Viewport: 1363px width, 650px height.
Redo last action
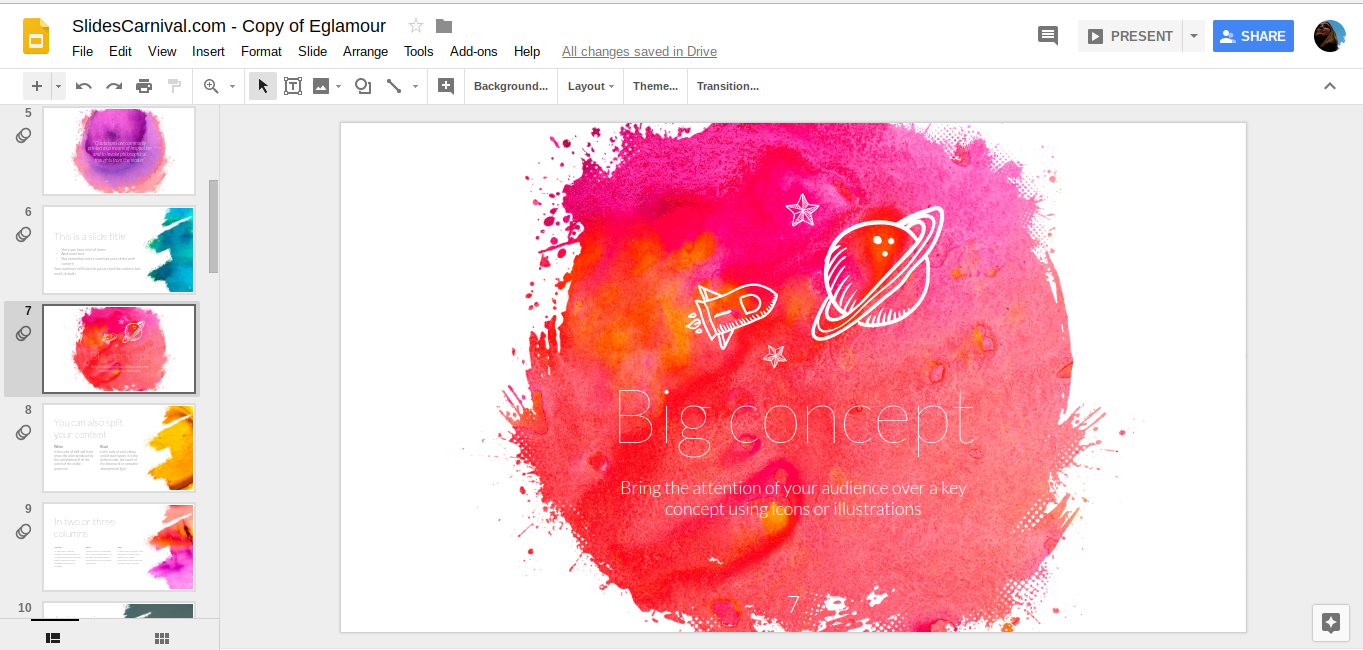pyautogui.click(x=114, y=86)
